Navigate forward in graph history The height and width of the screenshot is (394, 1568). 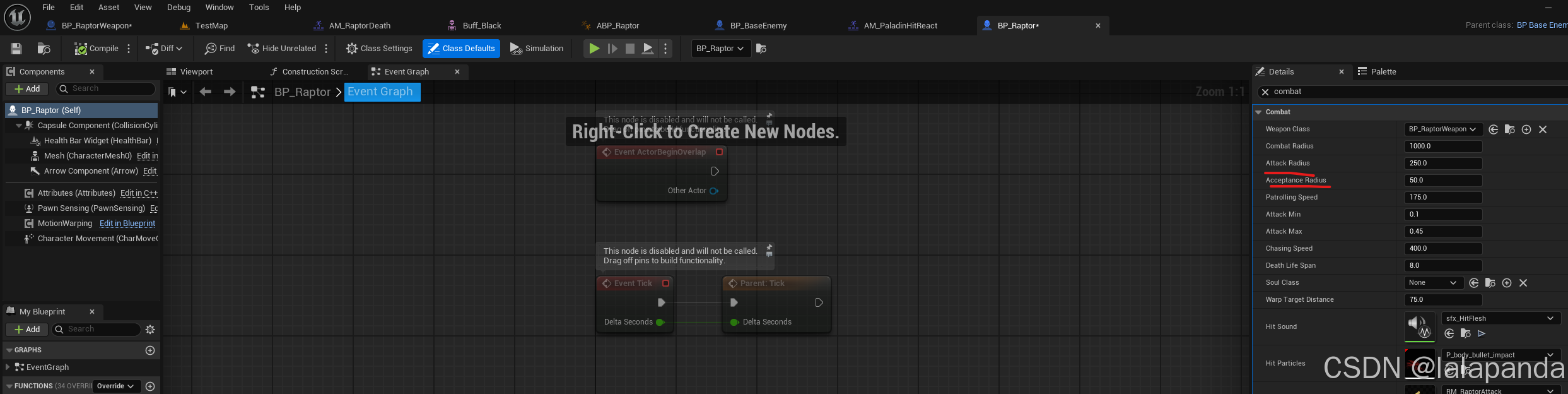pyautogui.click(x=230, y=92)
